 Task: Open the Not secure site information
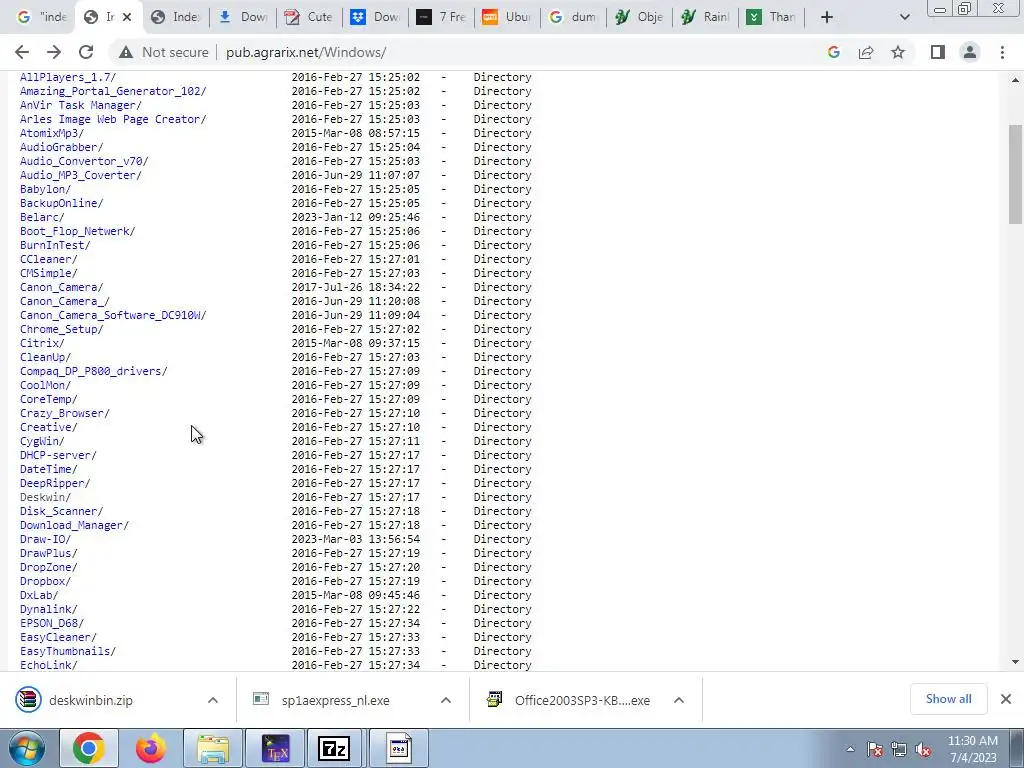pyautogui.click(x=164, y=52)
